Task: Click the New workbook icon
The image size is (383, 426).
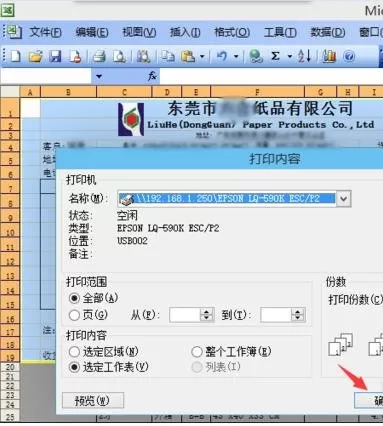Action: [x=15, y=56]
